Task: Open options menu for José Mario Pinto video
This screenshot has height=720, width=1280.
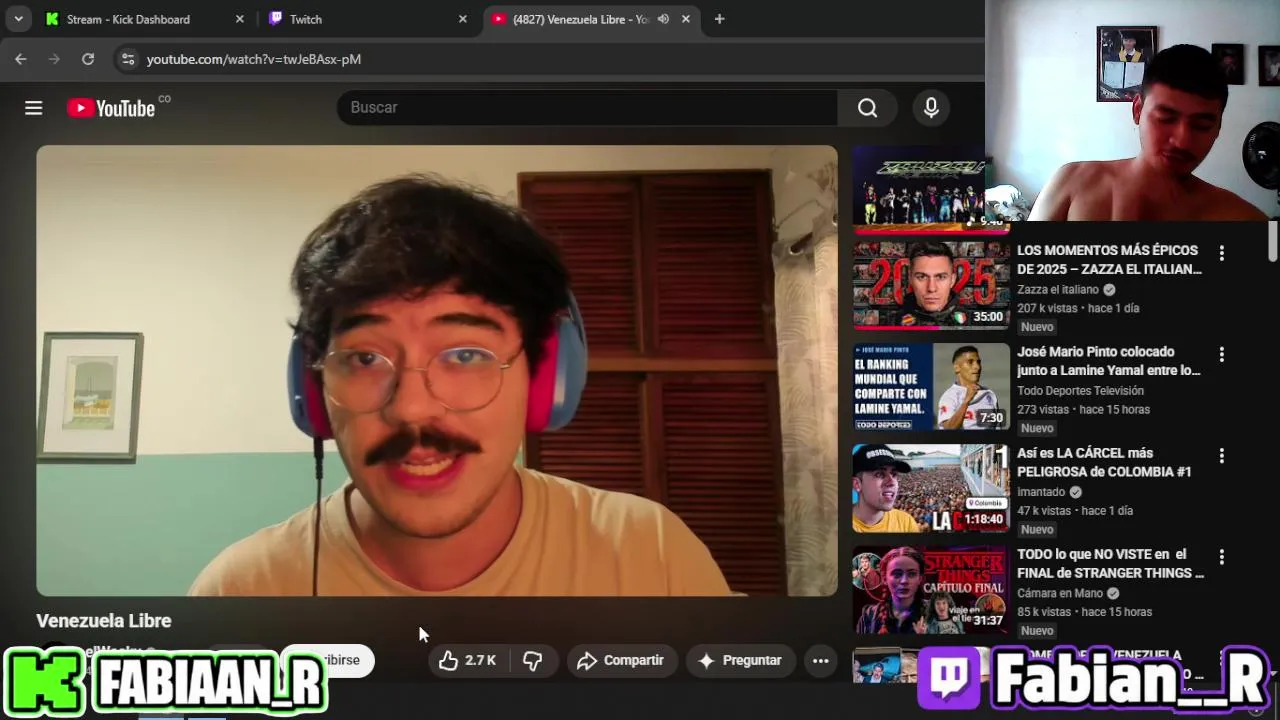Action: point(1221,355)
